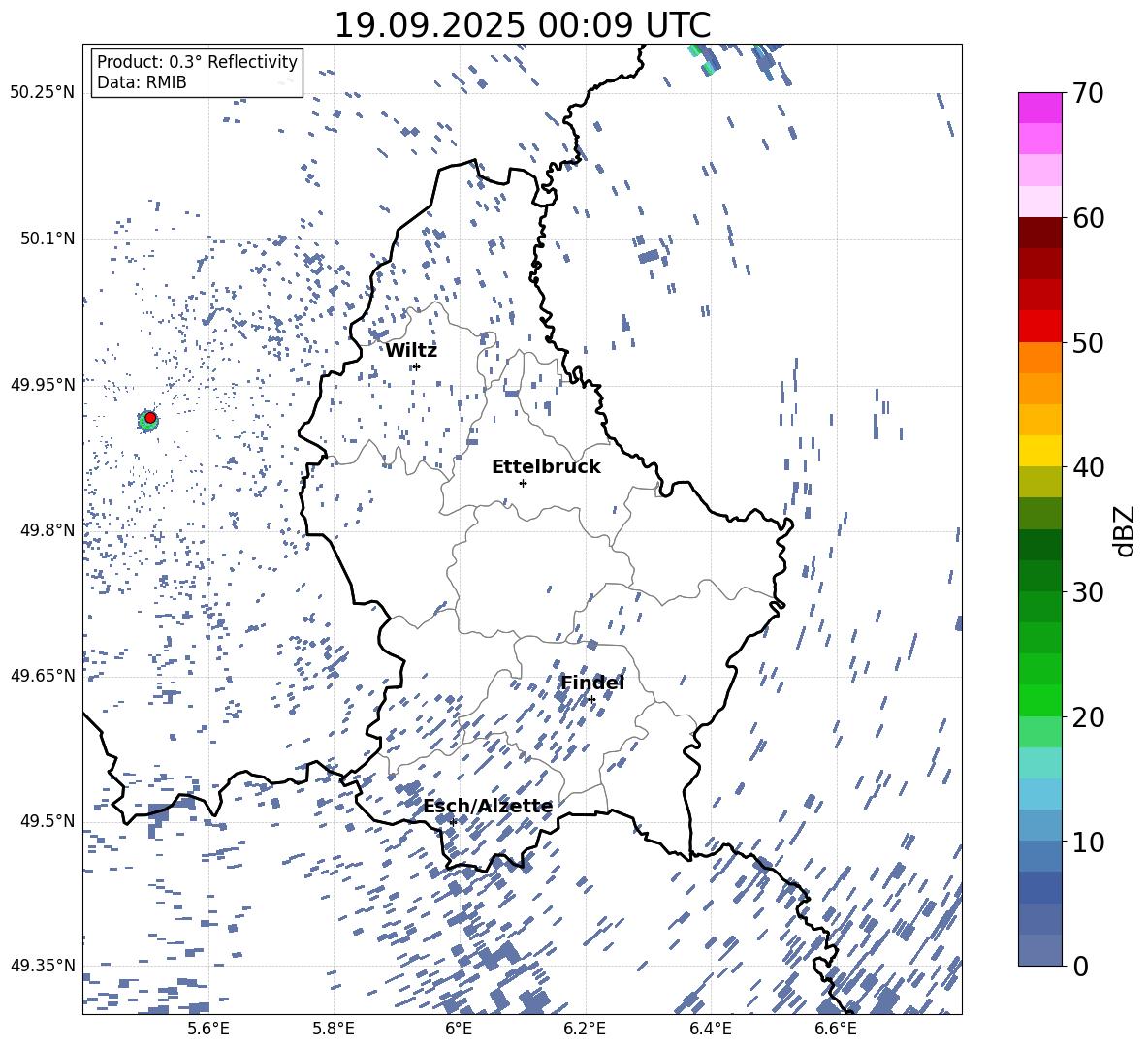
Task: Click the colorbar value 50
Action: (1087, 342)
